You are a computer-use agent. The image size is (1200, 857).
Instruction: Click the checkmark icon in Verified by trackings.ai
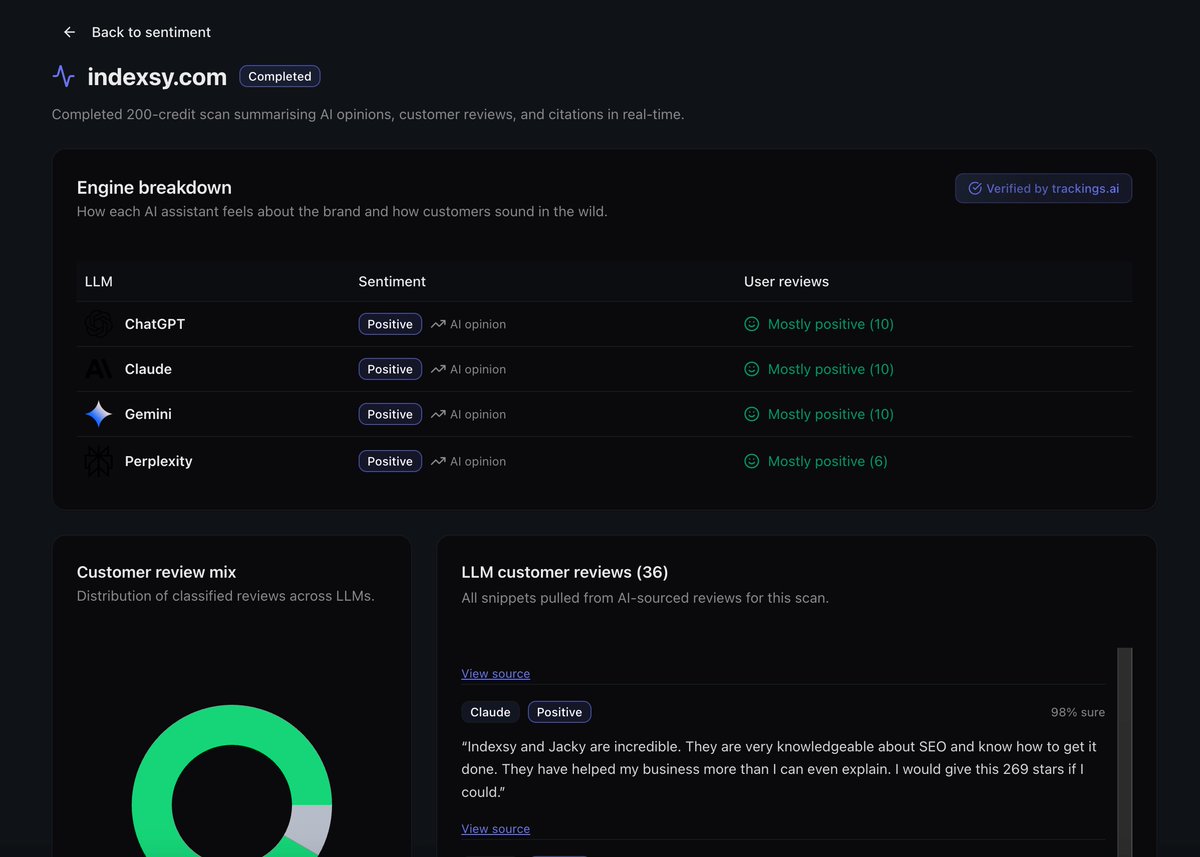point(974,188)
